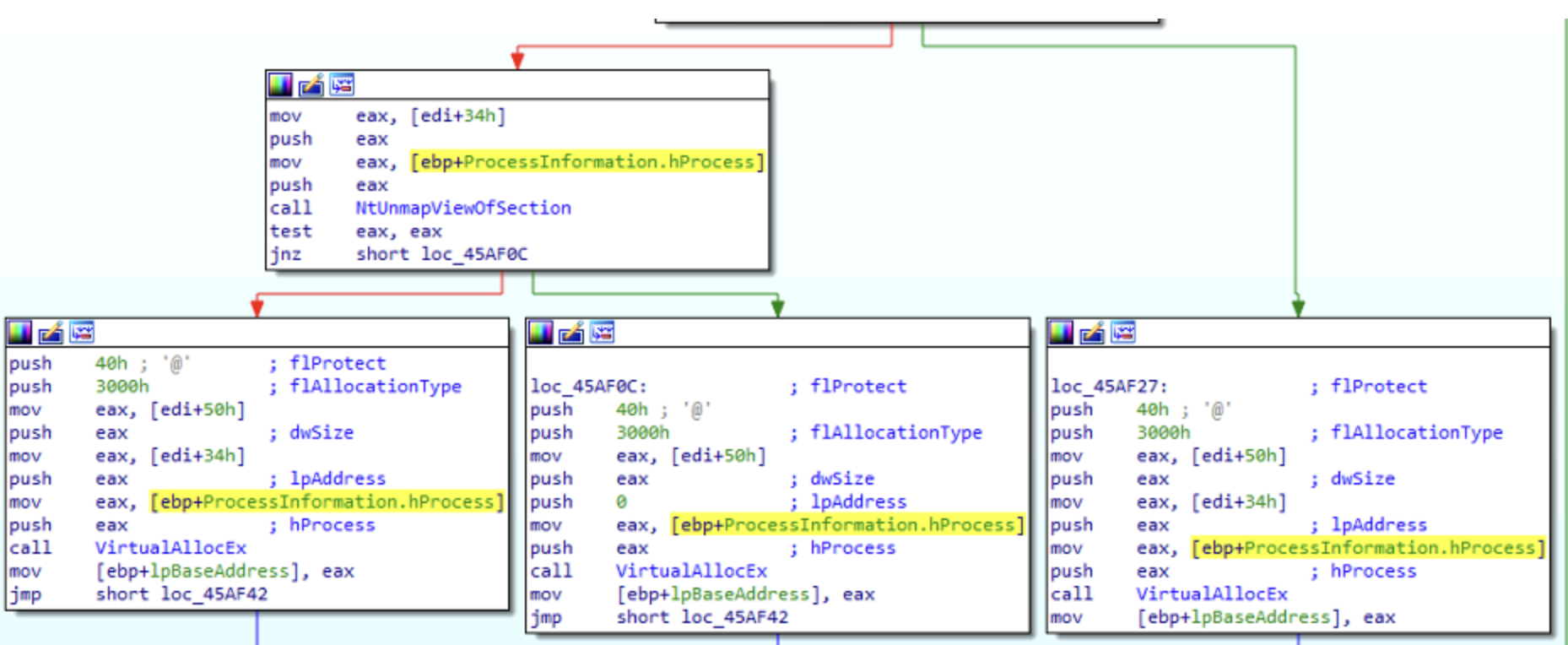Screen dimensions: 1568x645
Task: Click group nodes icon of loc_45AF0C block
Action: click(x=602, y=333)
